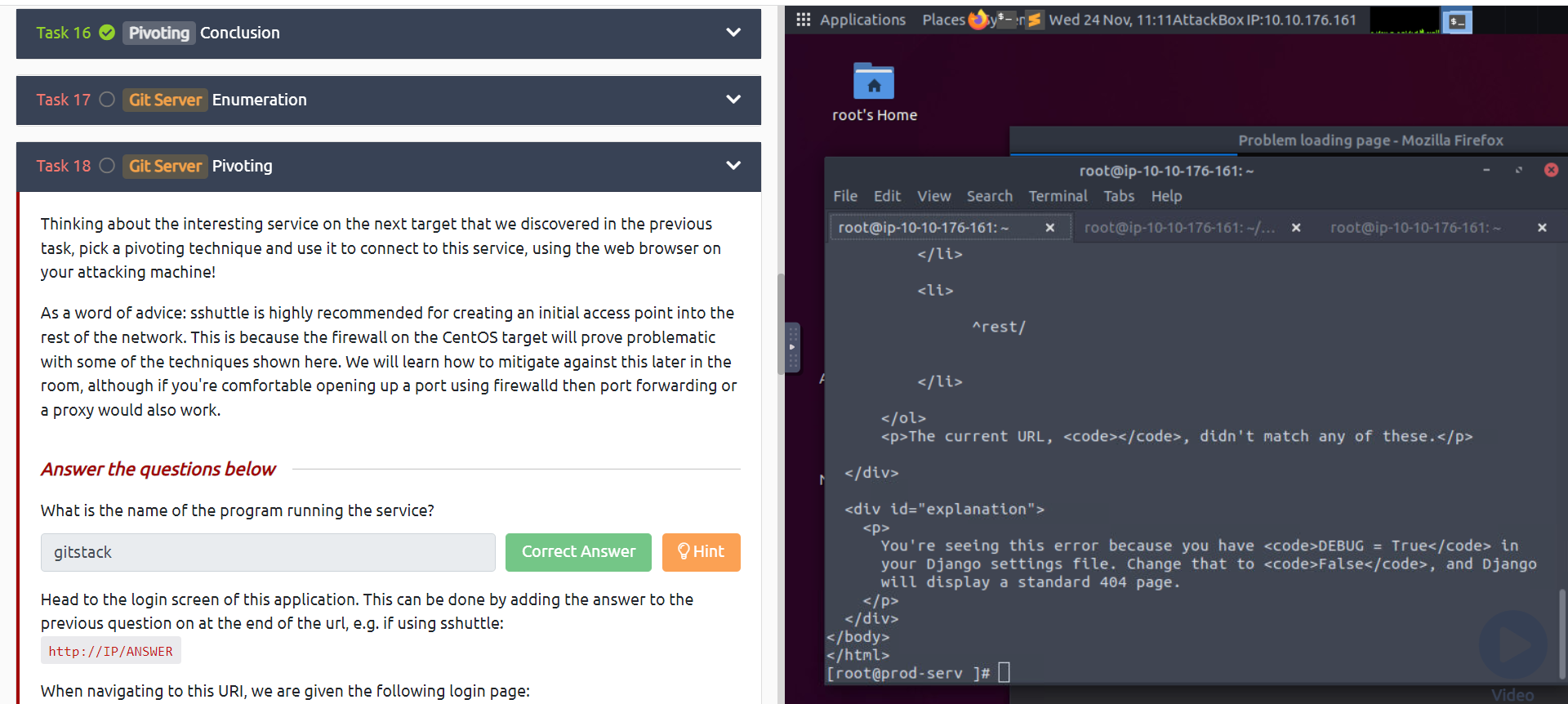Click the Task 16 header label
This screenshot has width=1568, height=704.
coord(63,33)
